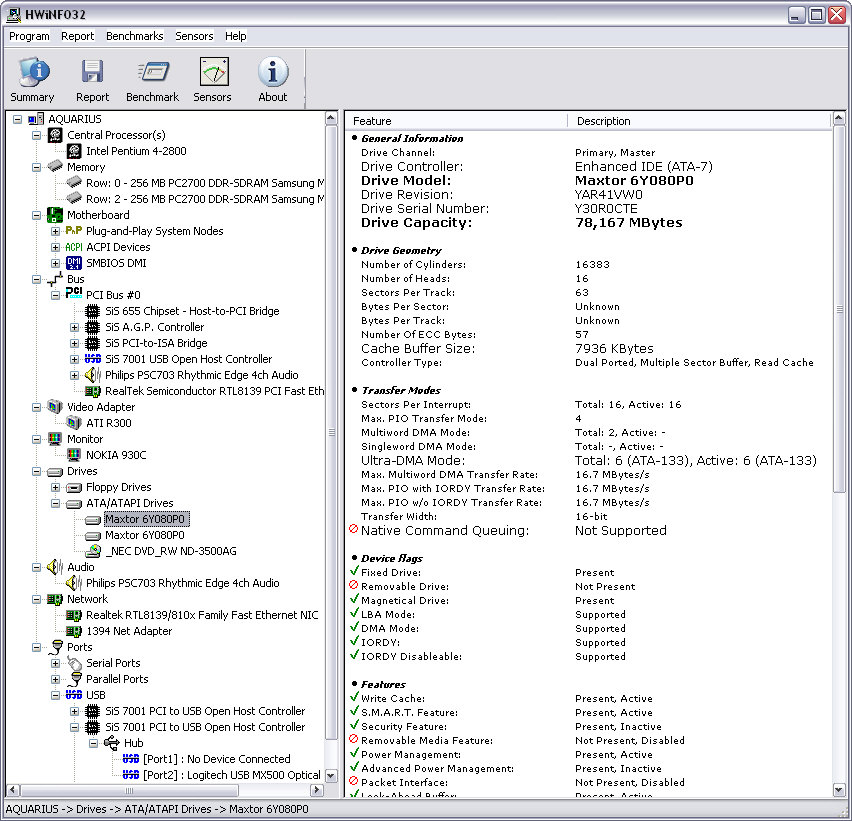
Task: Select the SMBIOS DMI icon
Action: pos(74,263)
